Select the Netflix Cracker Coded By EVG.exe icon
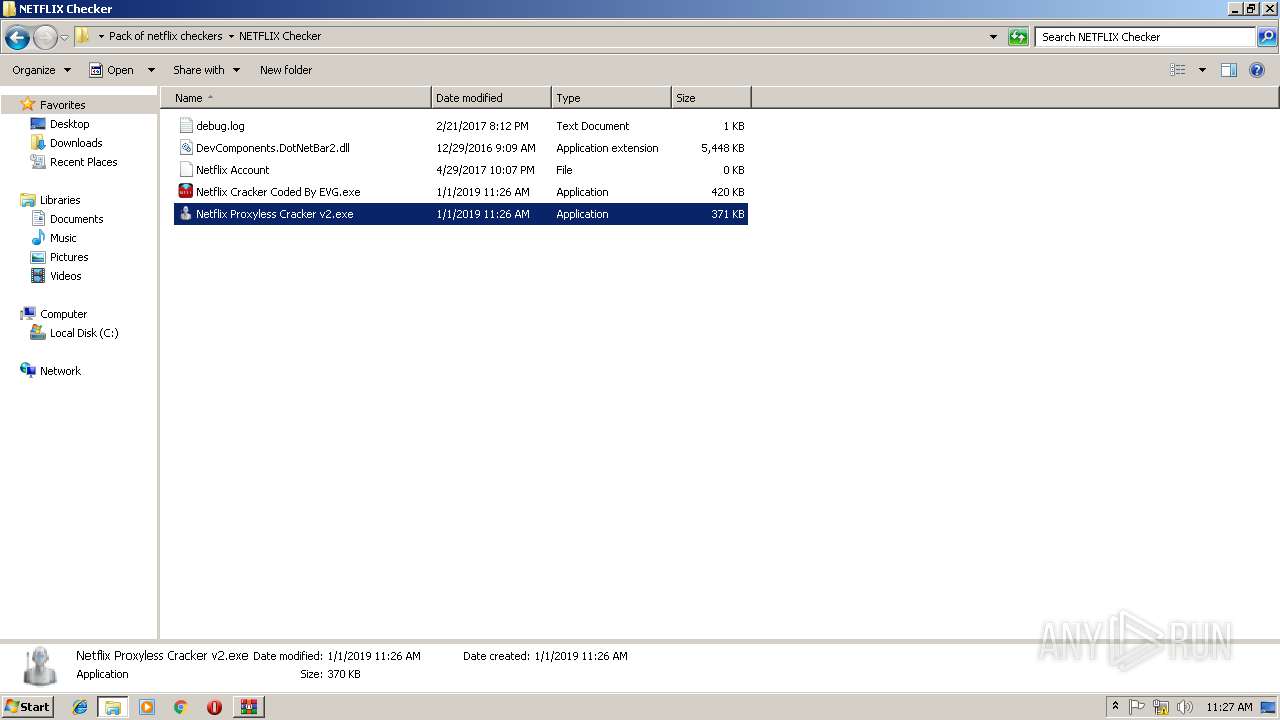1280x720 pixels. 185,192
